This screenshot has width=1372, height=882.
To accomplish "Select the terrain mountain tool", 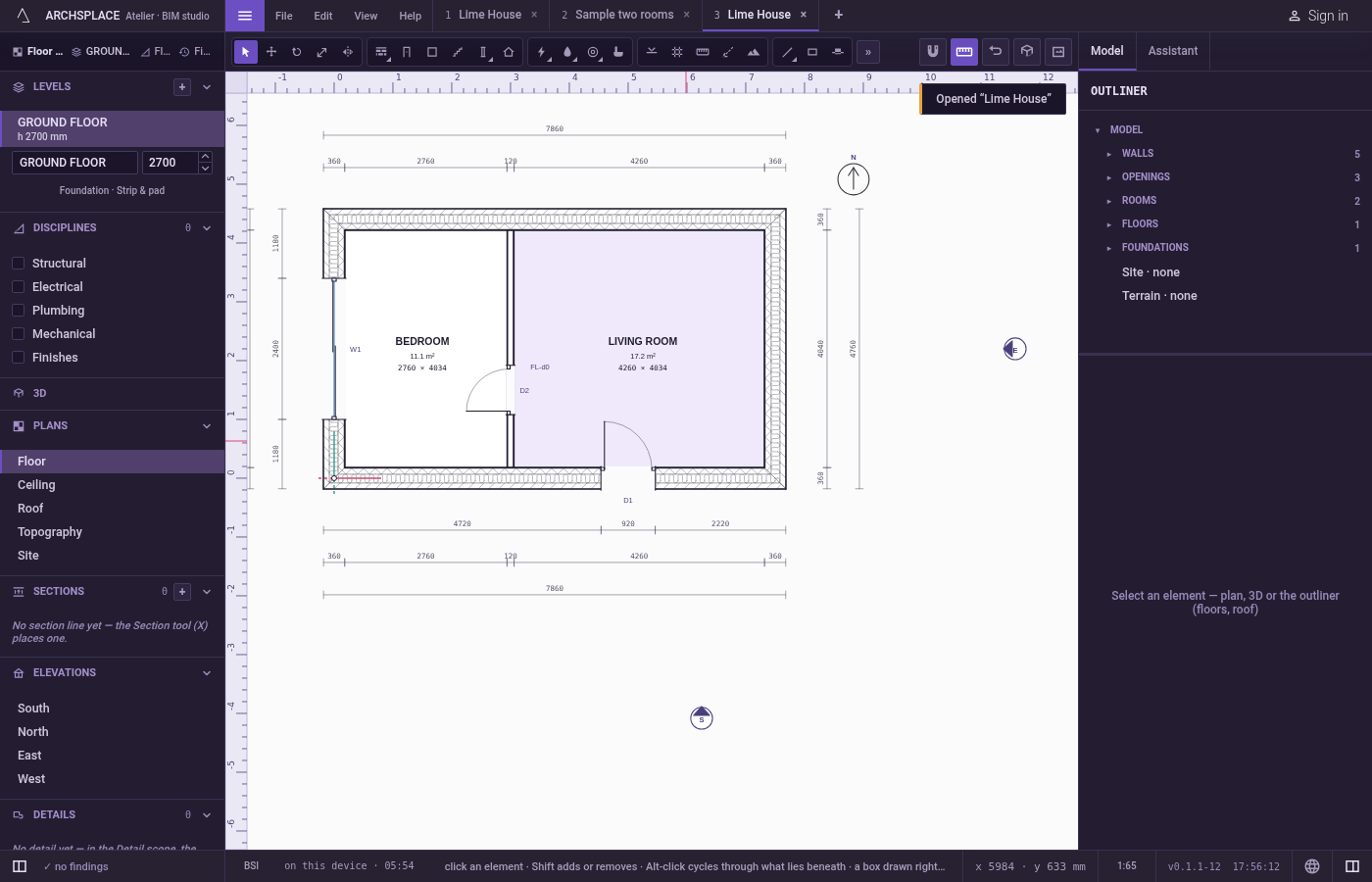I will (754, 52).
